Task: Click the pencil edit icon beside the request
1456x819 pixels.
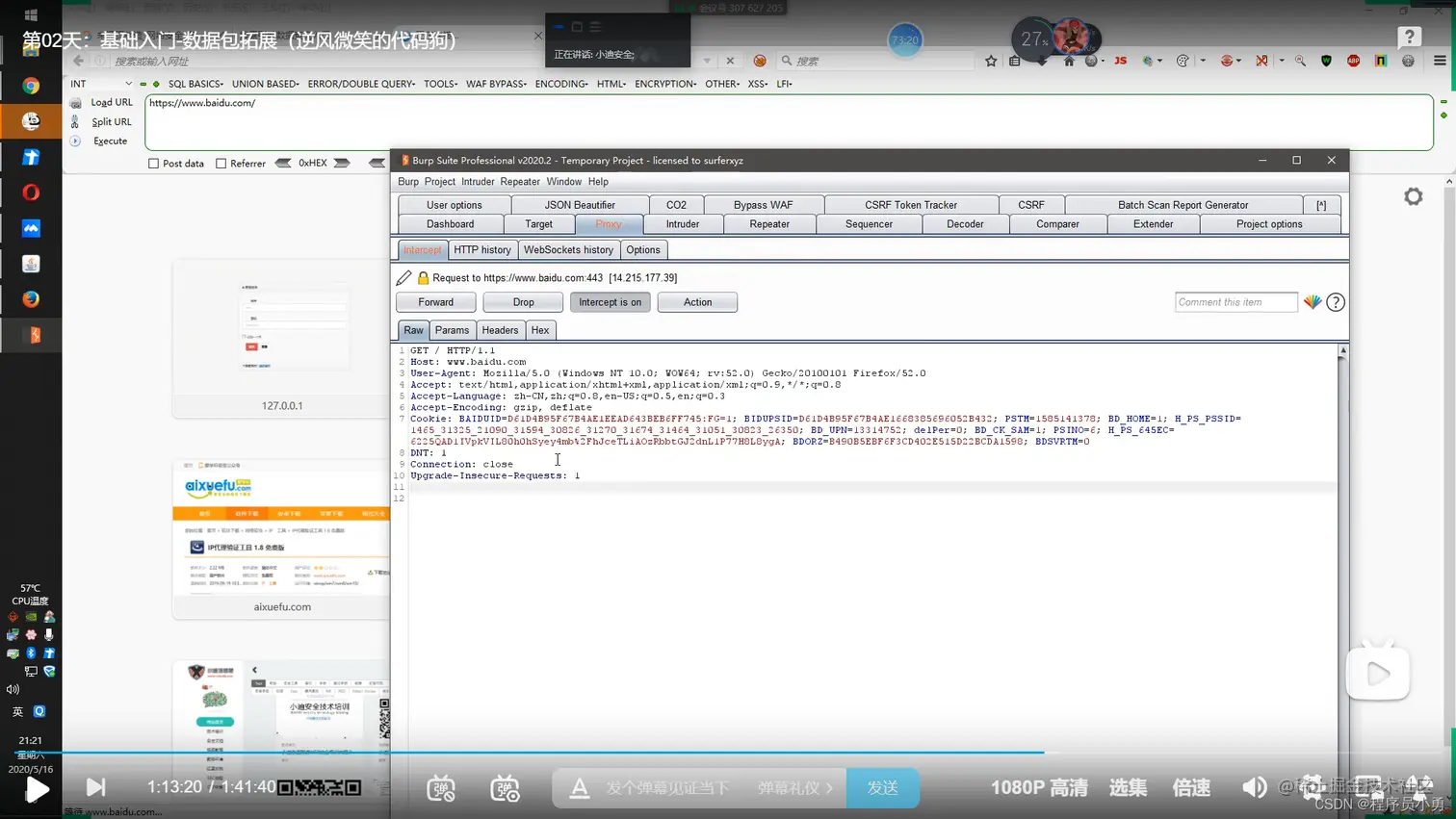Action: (x=404, y=278)
